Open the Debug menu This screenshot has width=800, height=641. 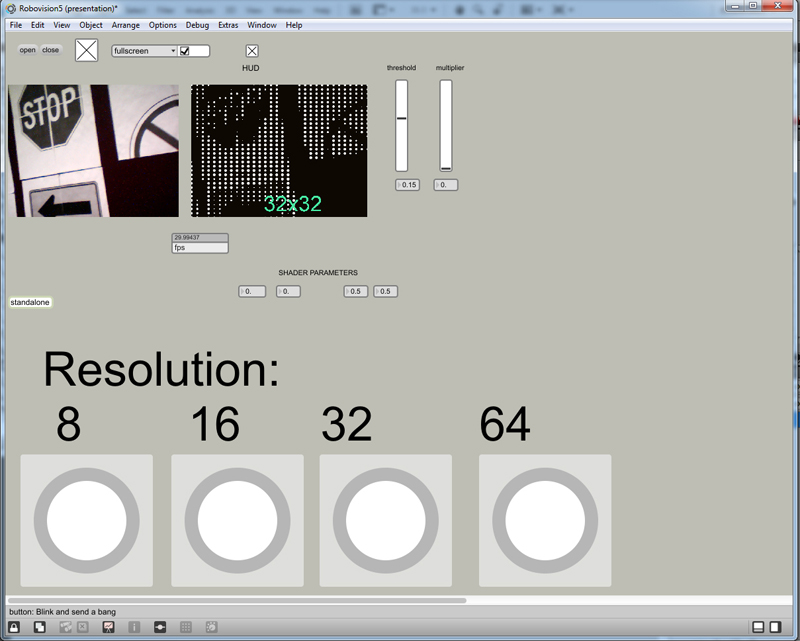[x=197, y=24]
